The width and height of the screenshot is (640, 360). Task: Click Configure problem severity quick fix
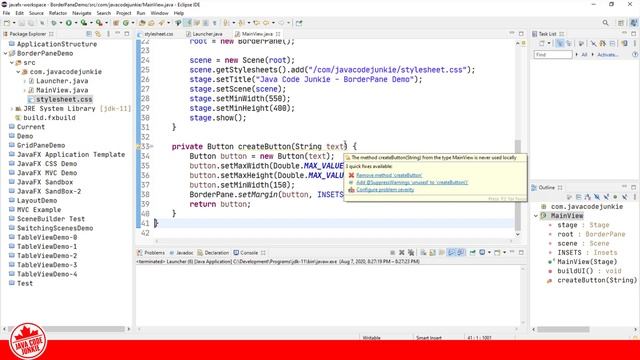coord(385,190)
